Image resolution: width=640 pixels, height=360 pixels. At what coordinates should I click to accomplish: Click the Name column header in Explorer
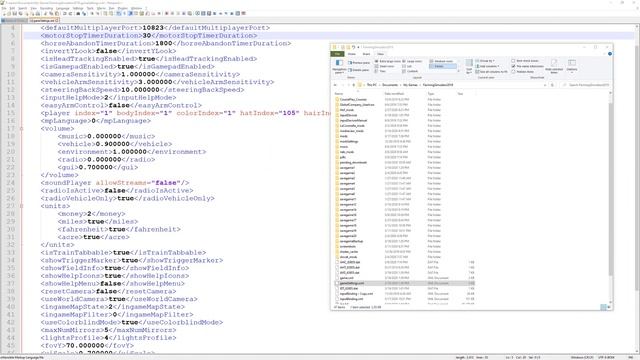click(x=338, y=93)
